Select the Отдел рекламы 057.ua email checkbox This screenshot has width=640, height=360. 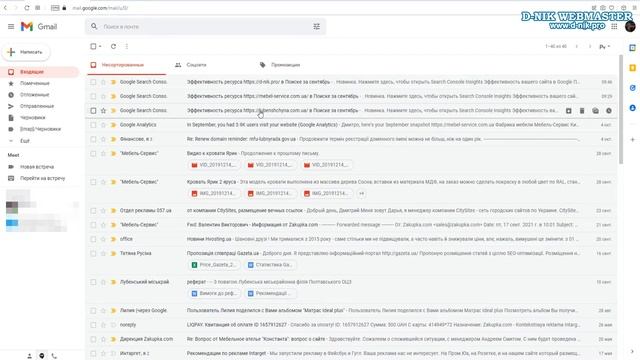pos(93,211)
